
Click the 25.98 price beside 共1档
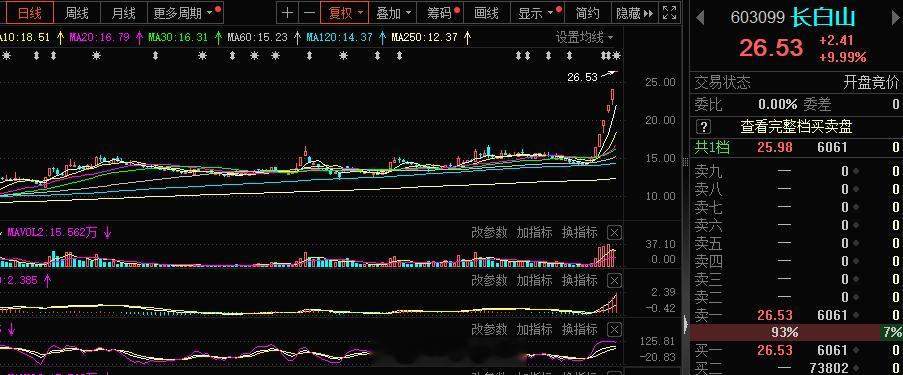click(x=775, y=147)
